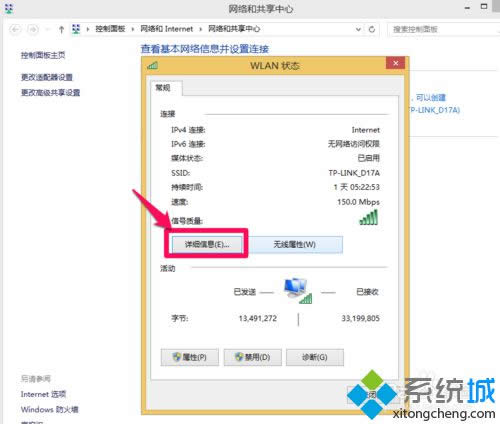Click the Forward navigation arrow
Image resolution: width=500 pixels, height=424 pixels.
[x=33, y=29]
